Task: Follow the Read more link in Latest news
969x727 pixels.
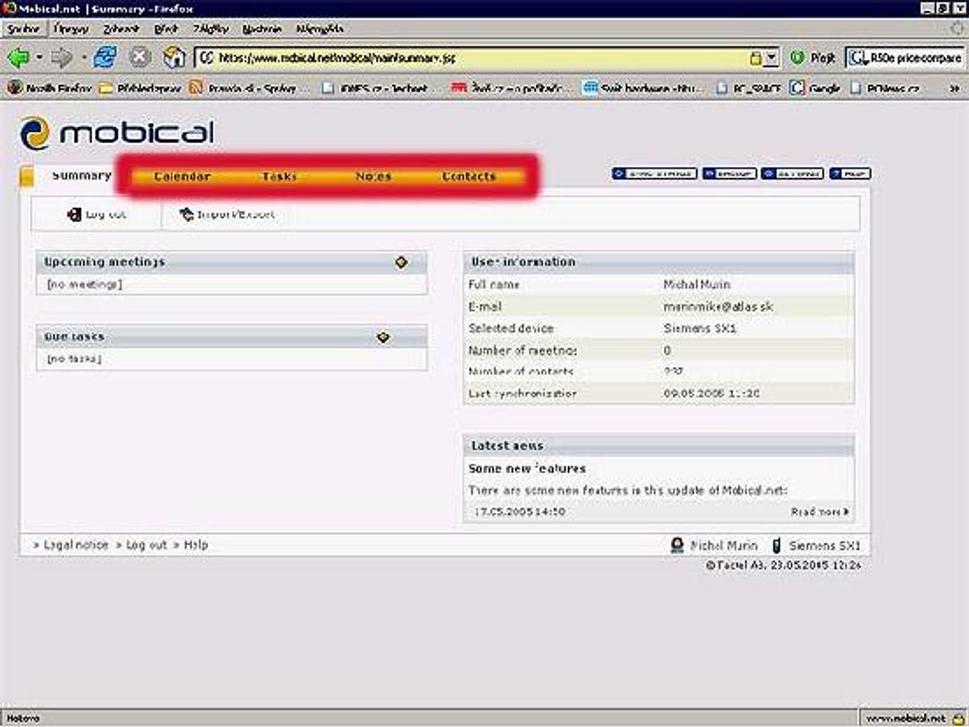Action: (x=820, y=512)
